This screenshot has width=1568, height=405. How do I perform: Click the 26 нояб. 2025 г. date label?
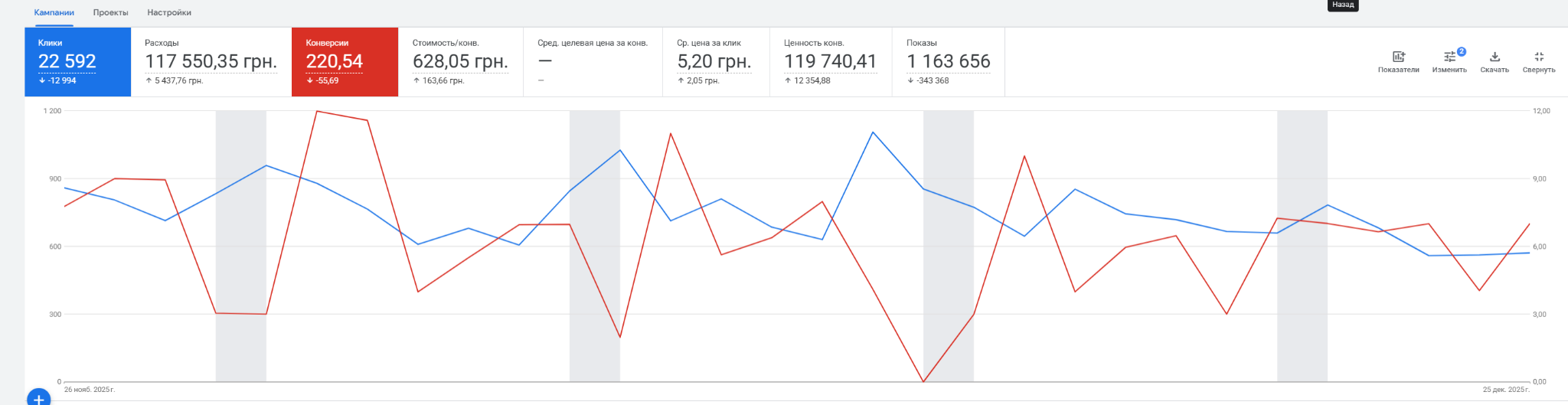tap(90, 390)
